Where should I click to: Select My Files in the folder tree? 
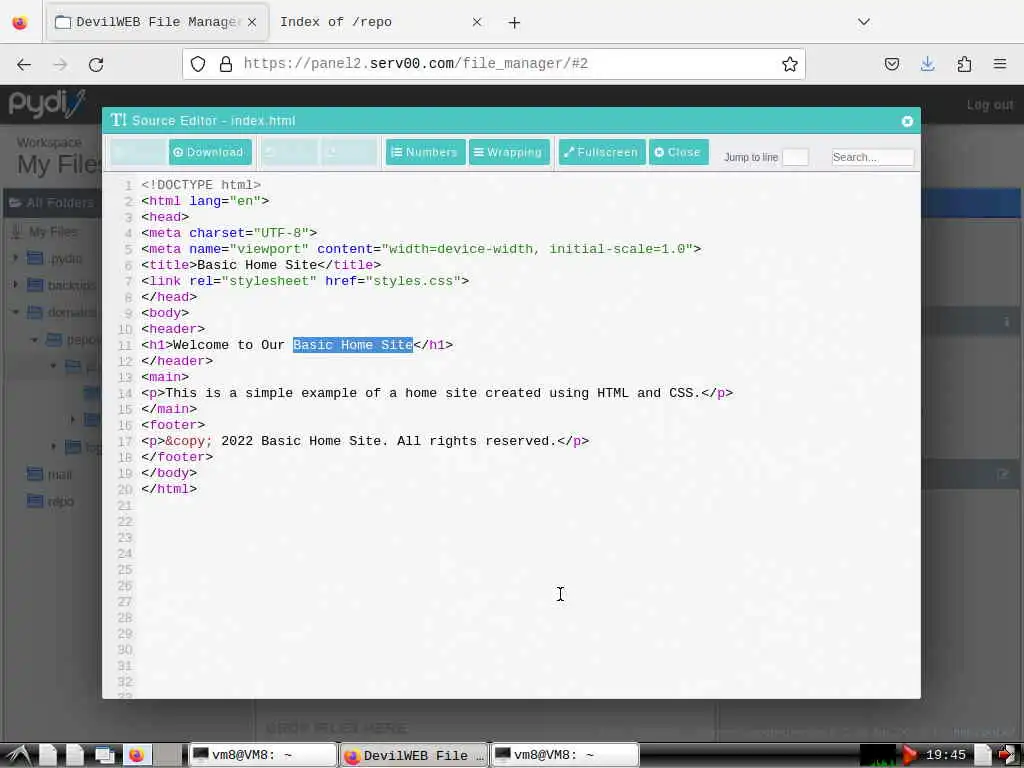[52, 231]
